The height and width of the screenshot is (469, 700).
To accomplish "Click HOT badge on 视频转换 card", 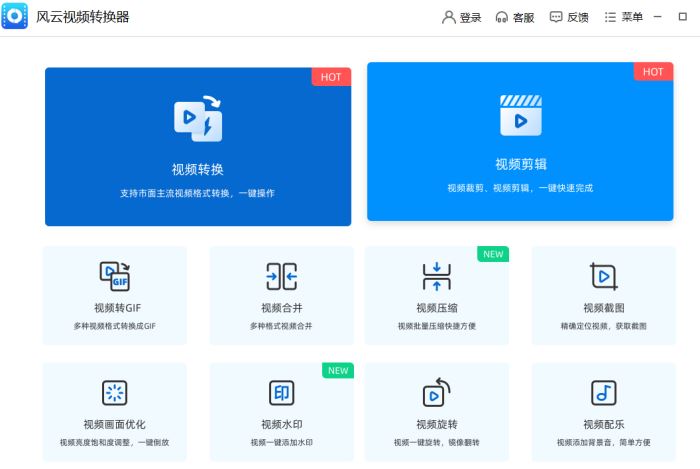I will point(331,77).
